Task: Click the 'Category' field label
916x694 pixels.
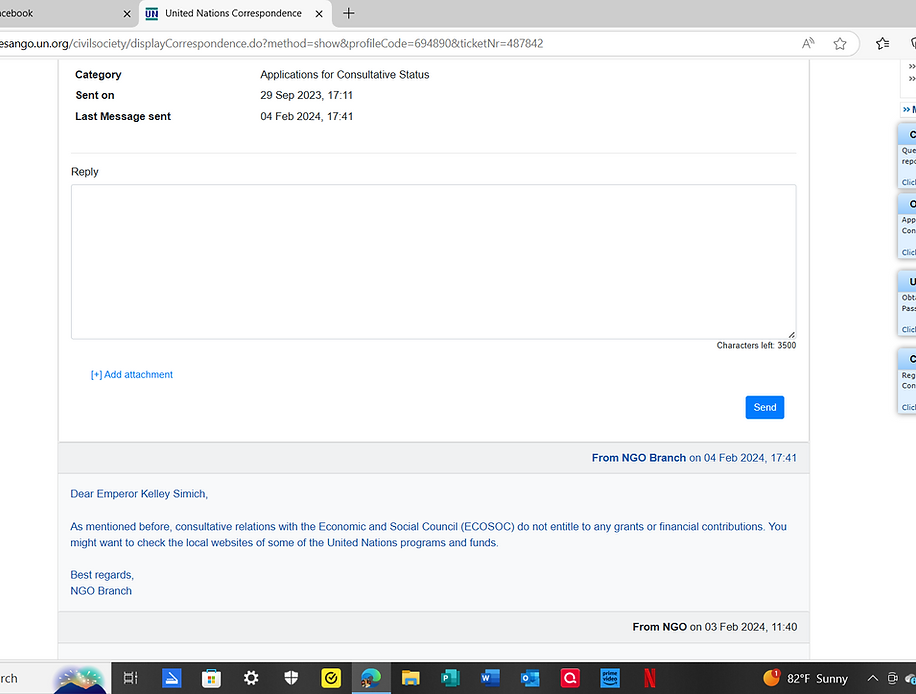Action: (98, 75)
